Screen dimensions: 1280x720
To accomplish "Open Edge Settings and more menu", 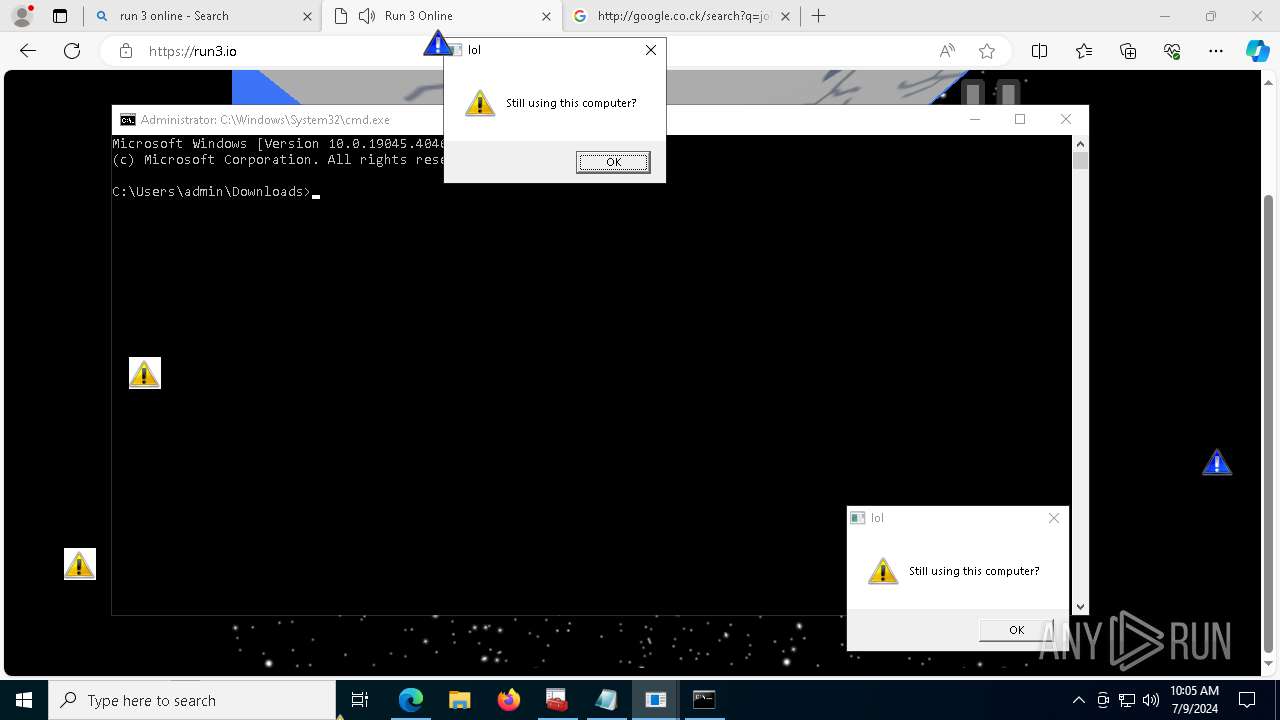I will [x=1216, y=51].
